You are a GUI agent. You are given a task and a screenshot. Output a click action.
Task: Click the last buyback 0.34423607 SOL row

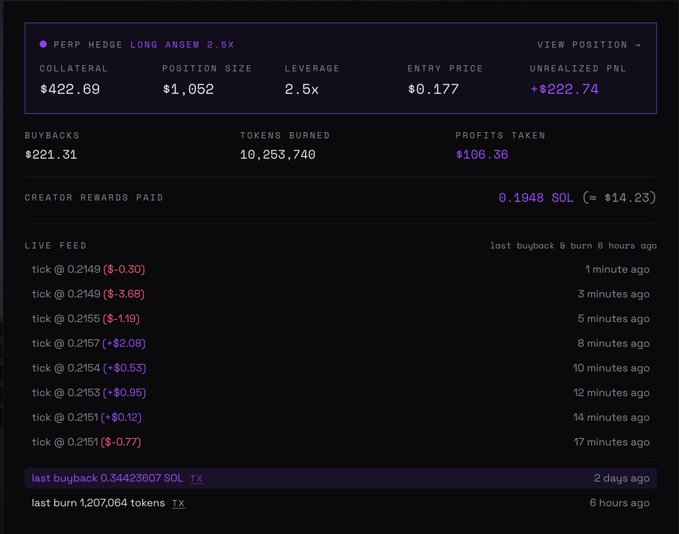[341, 478]
